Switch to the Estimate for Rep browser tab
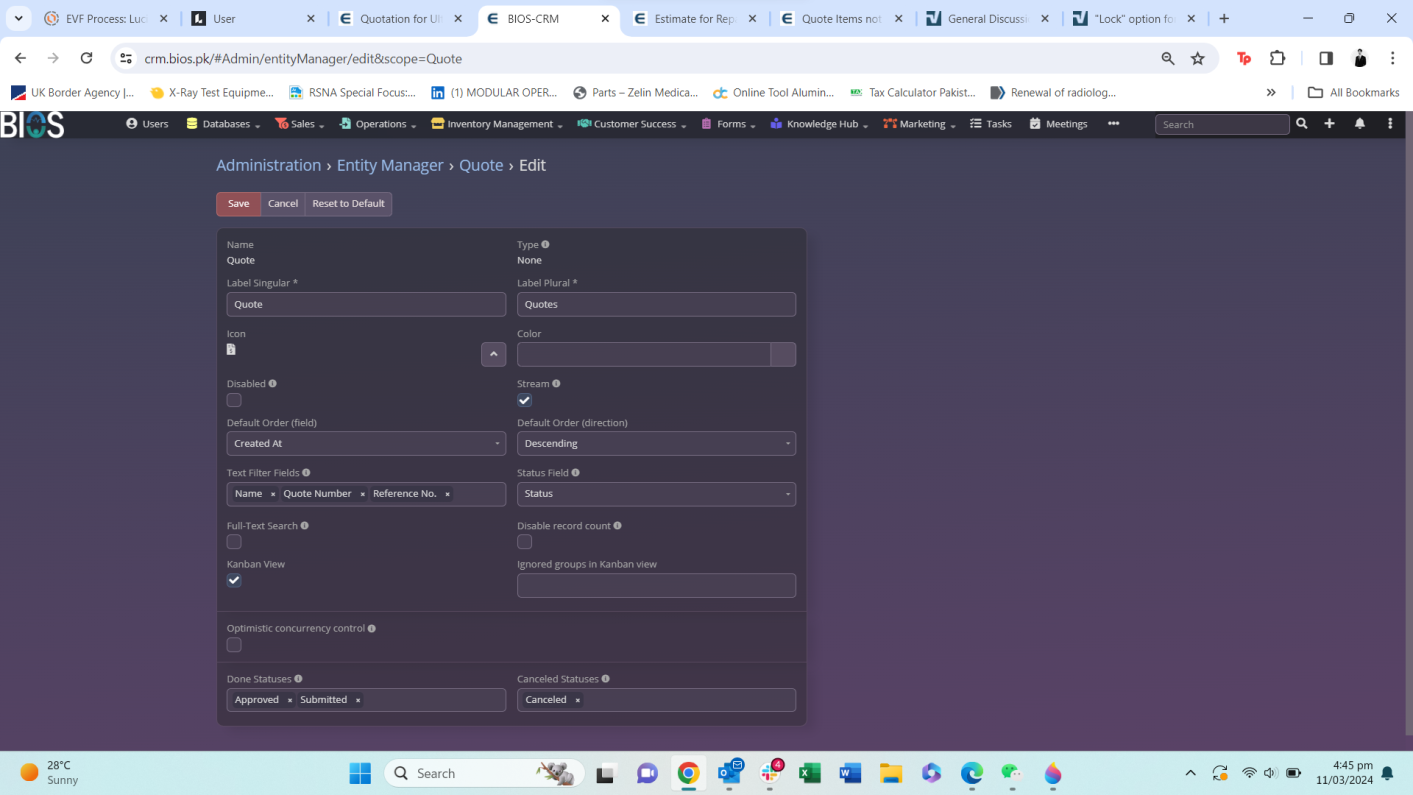The height and width of the screenshot is (795, 1413). point(695,19)
